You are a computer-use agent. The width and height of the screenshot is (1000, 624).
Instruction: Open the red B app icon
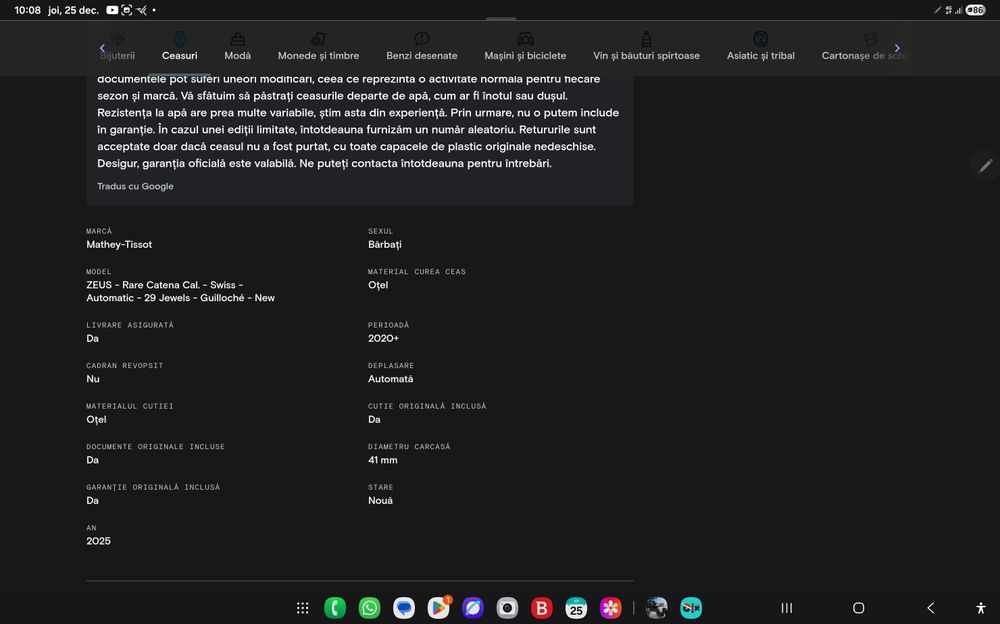click(x=541, y=608)
